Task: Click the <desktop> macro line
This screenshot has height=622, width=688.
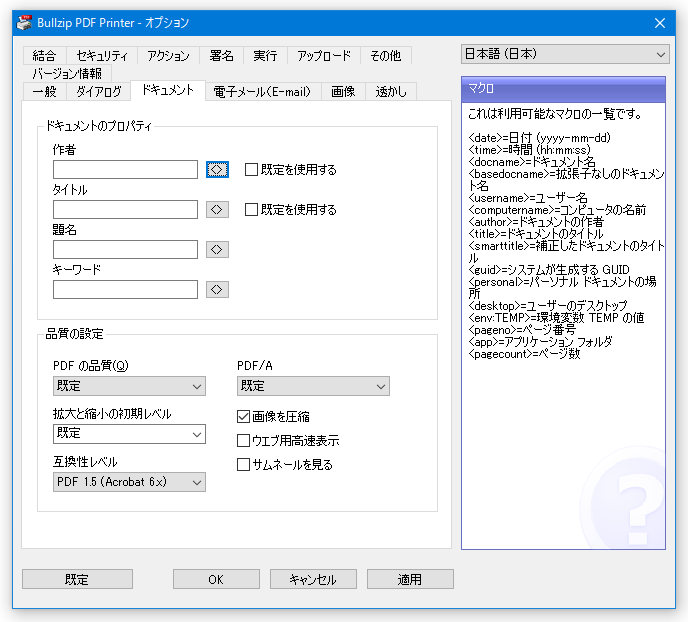Action: 548,306
